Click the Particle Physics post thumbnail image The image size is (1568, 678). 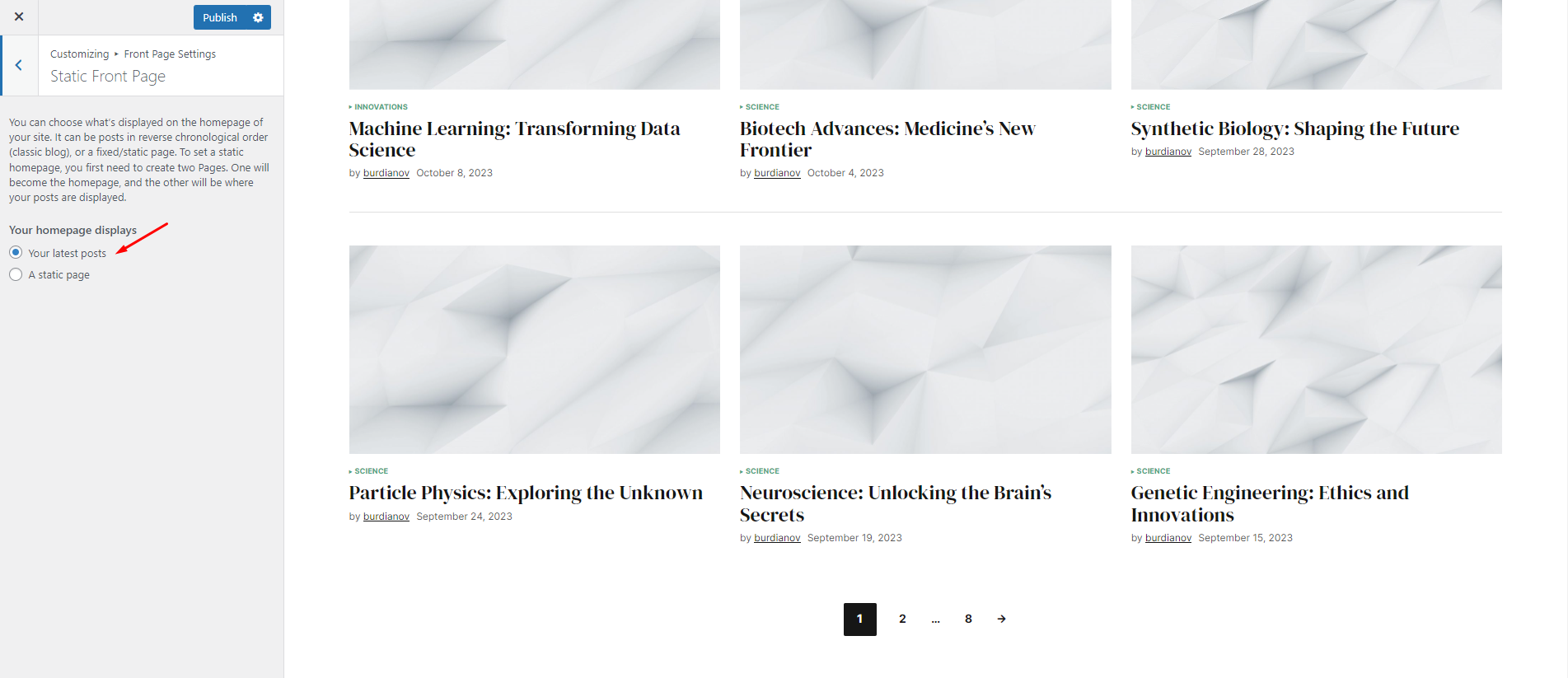(x=535, y=349)
